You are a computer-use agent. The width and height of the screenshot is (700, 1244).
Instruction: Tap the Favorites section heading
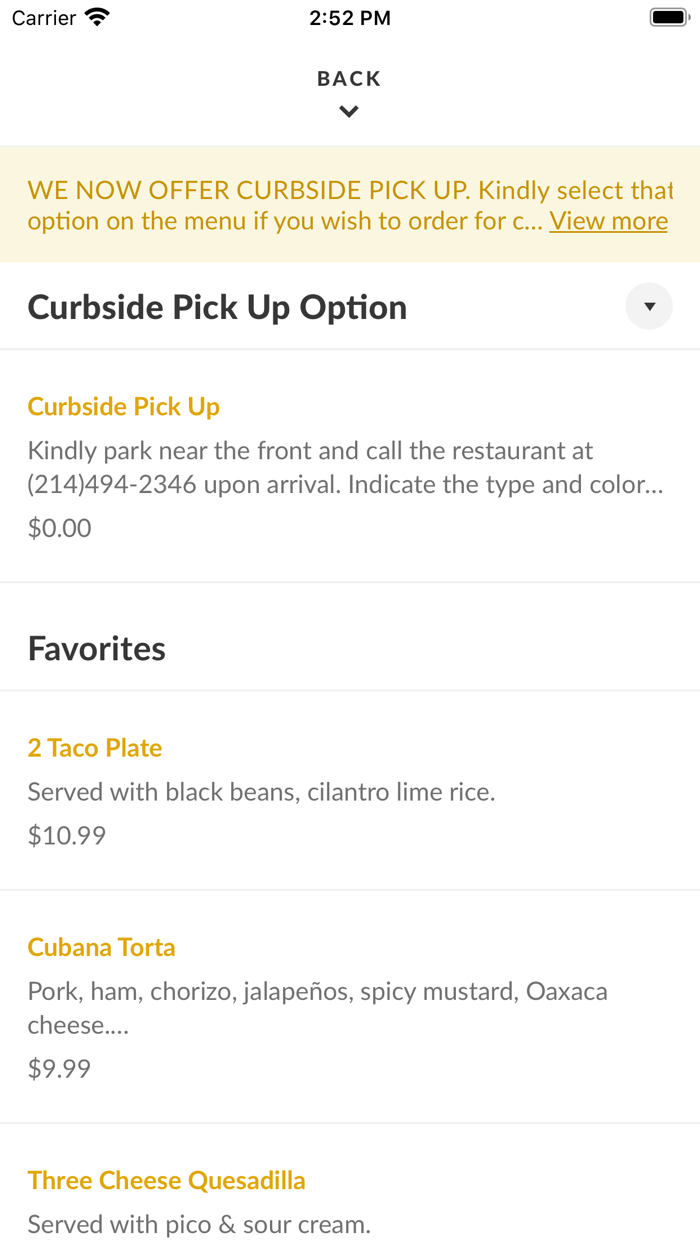(96, 649)
